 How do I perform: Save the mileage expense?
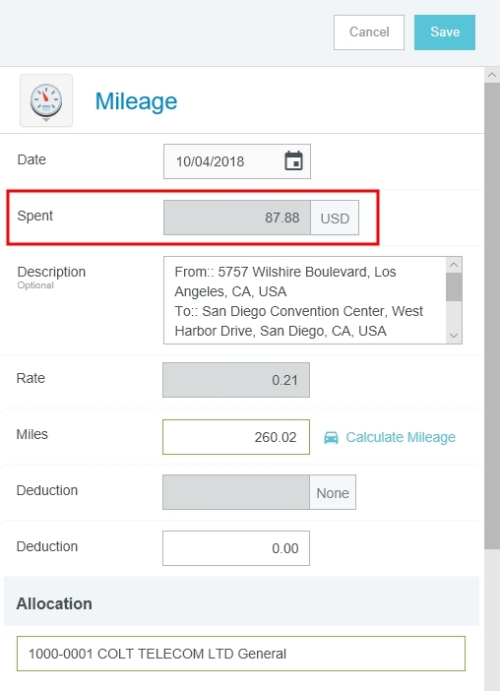444,32
